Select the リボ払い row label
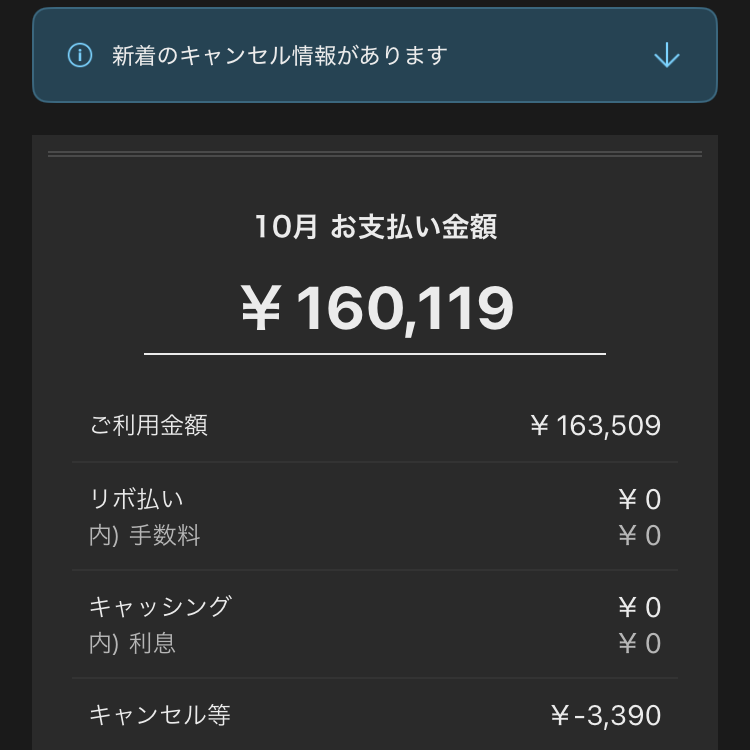Viewport: 750px width, 750px height. pos(137,499)
